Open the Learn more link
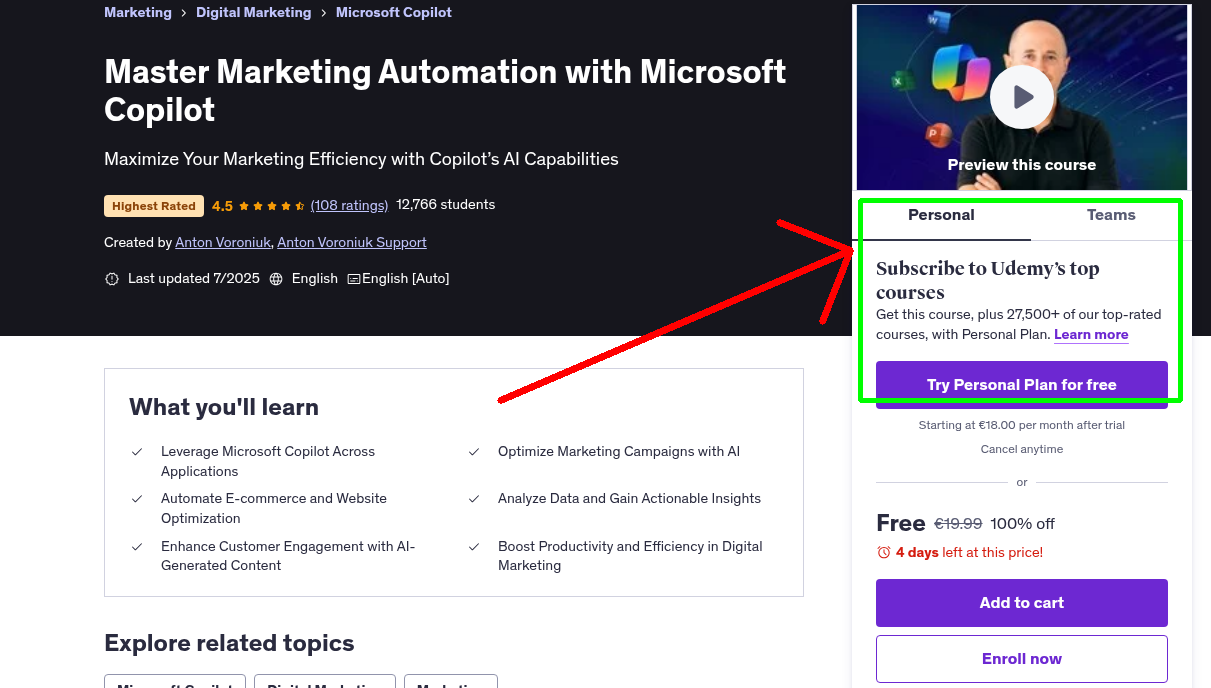Viewport: 1211px width, 688px height. point(1091,335)
